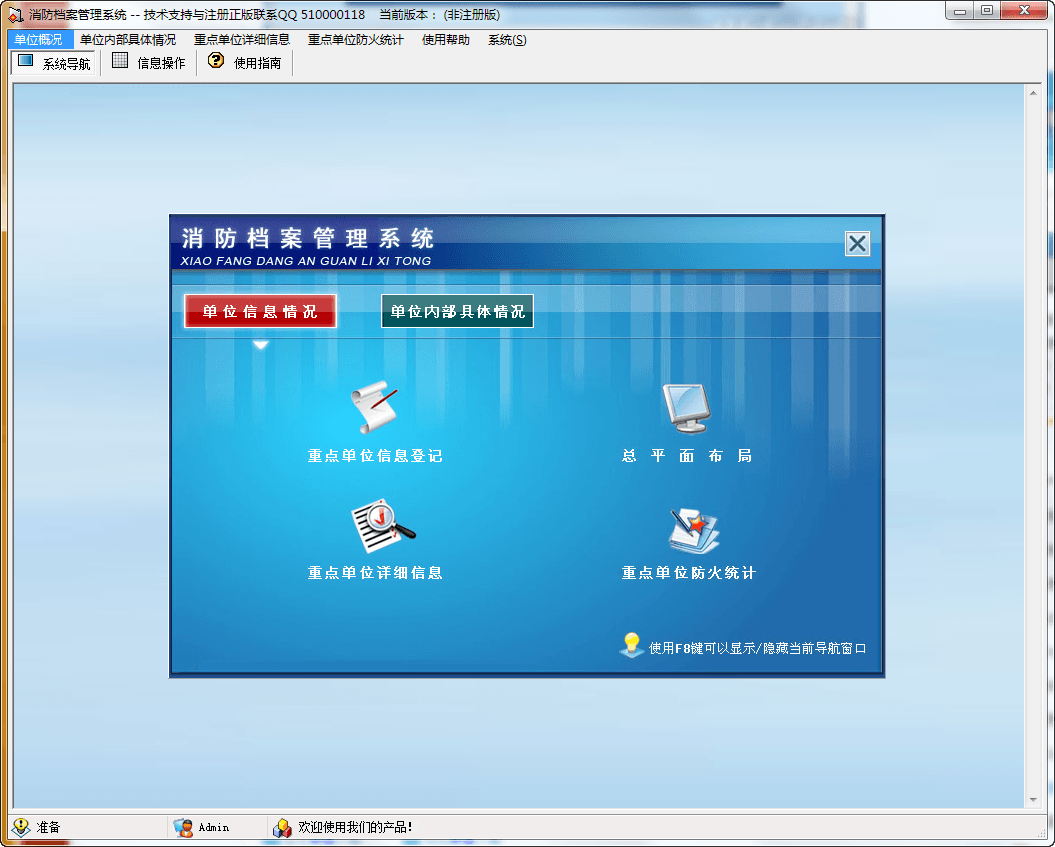Click the Admin user icon in status bar
Image resolution: width=1055 pixels, height=847 pixels.
tap(183, 827)
